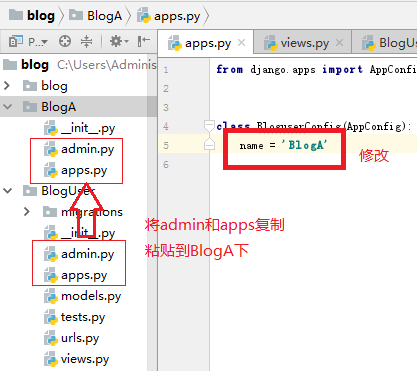Click the Scroll from Source target icon
The height and width of the screenshot is (371, 417).
click(65, 41)
